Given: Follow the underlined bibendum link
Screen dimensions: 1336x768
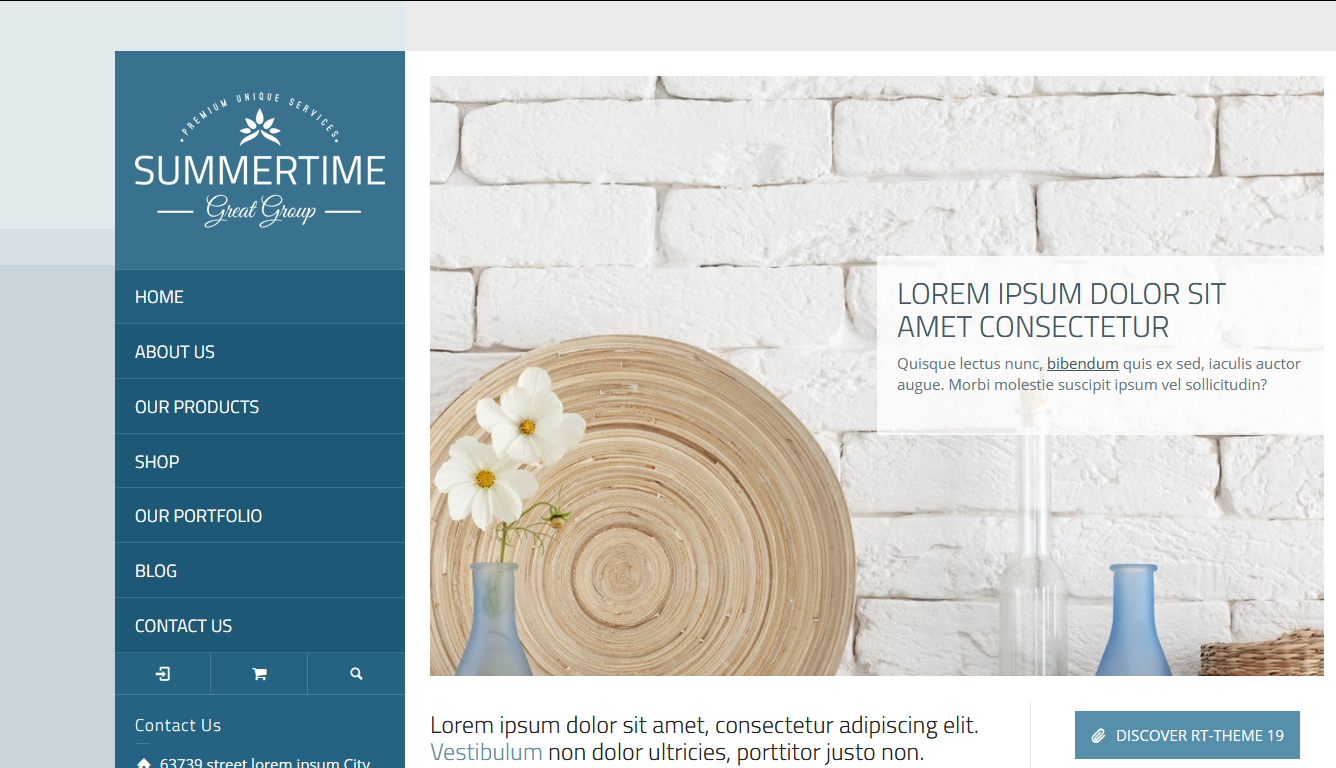Looking at the screenshot, I should 1082,364.
